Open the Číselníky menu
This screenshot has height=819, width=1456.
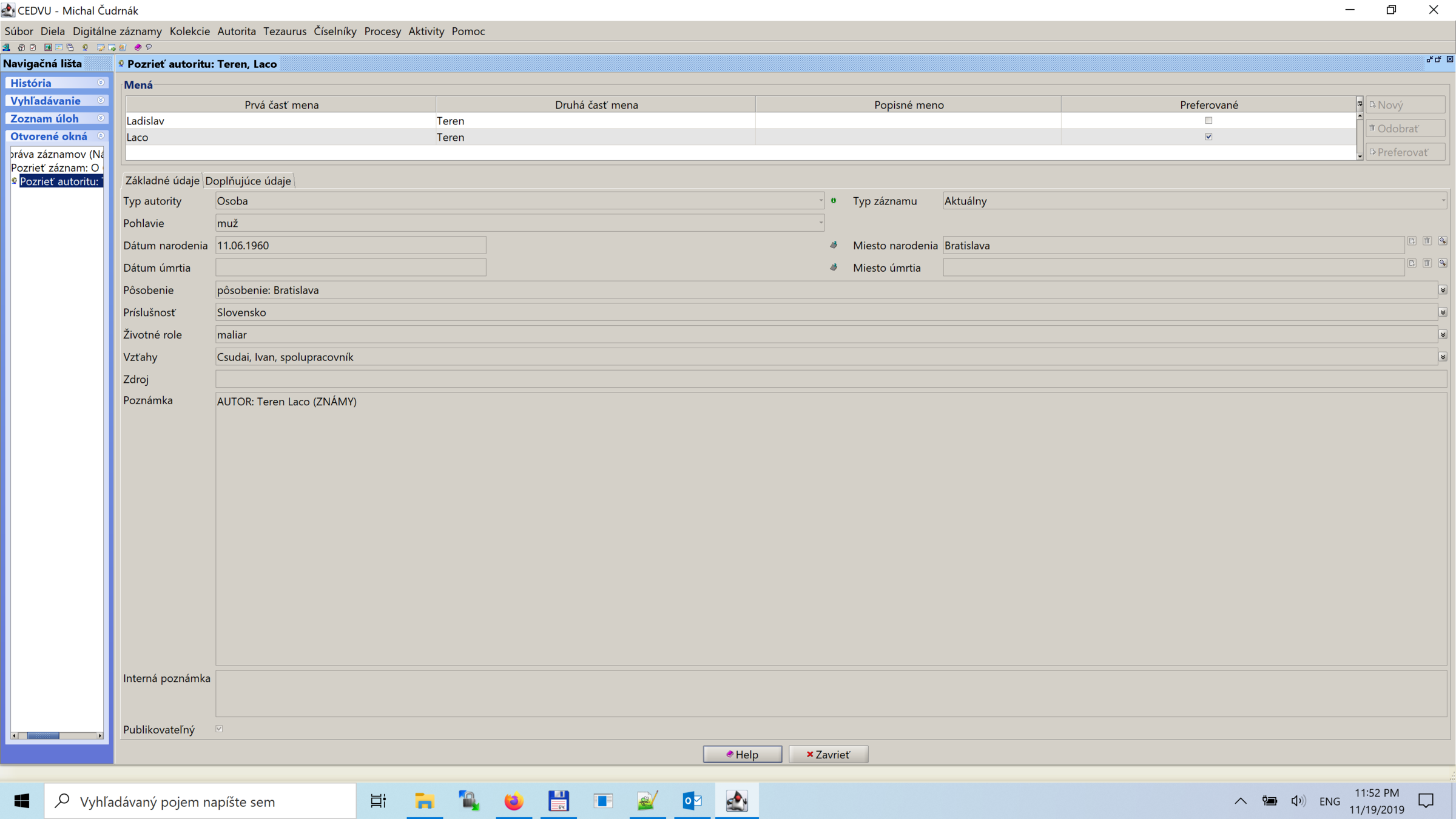335,31
